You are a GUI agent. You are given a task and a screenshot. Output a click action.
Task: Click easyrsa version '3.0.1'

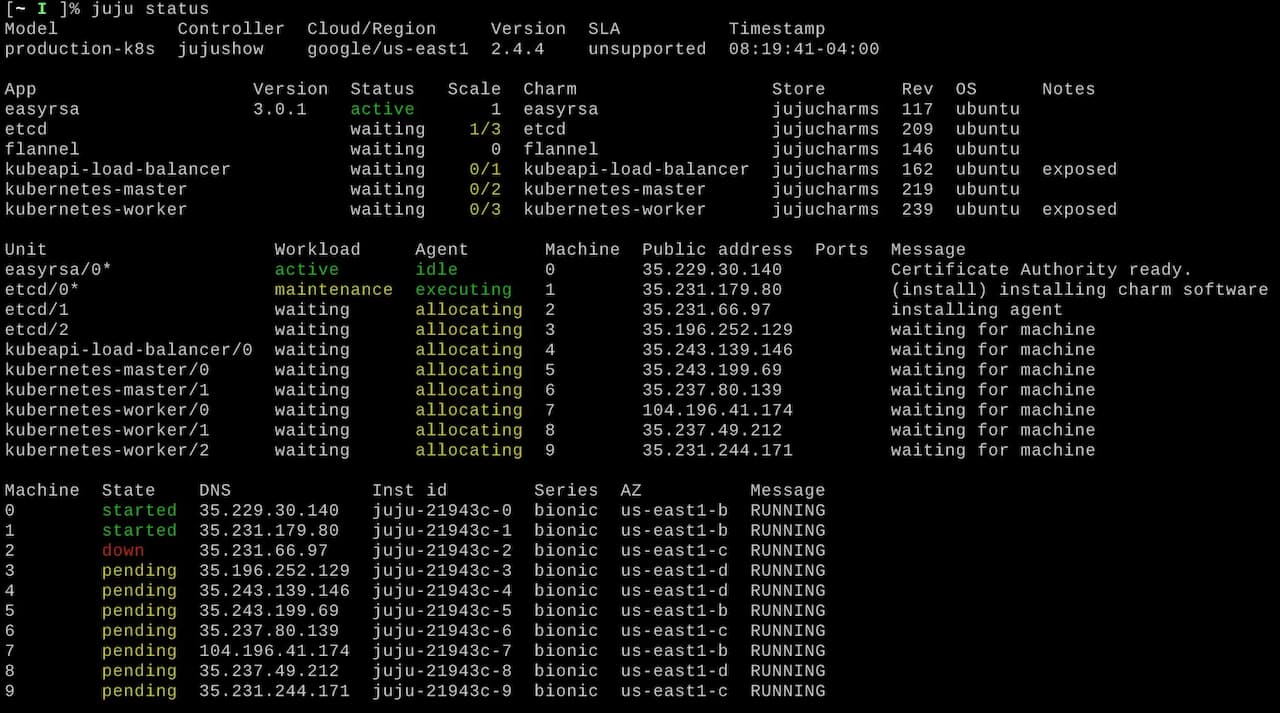280,109
